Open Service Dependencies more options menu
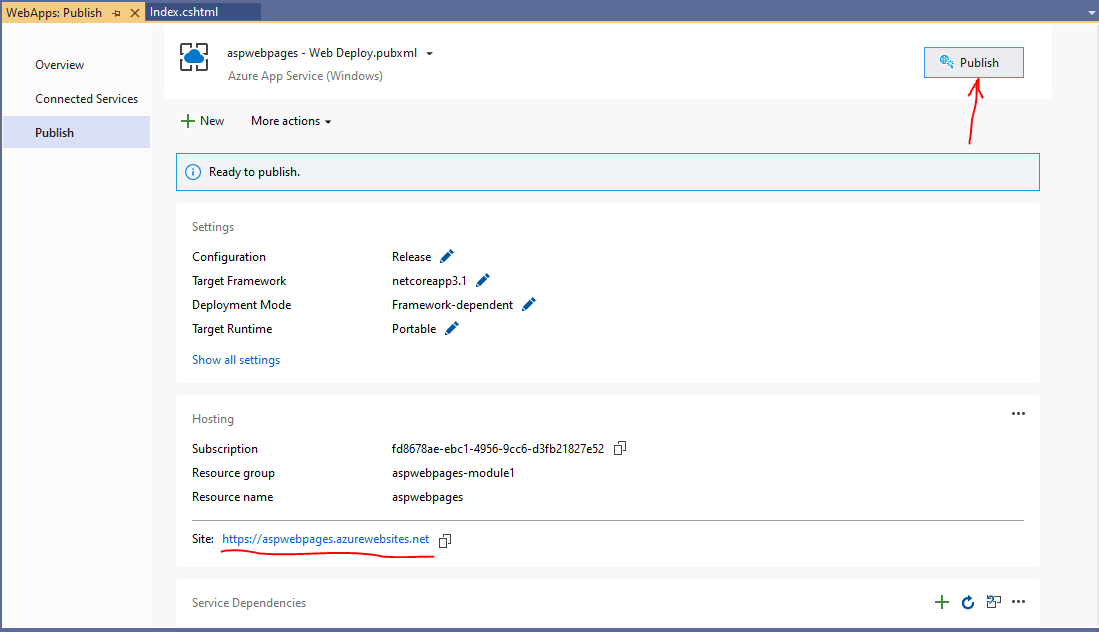This screenshot has width=1099, height=632. tap(1018, 602)
